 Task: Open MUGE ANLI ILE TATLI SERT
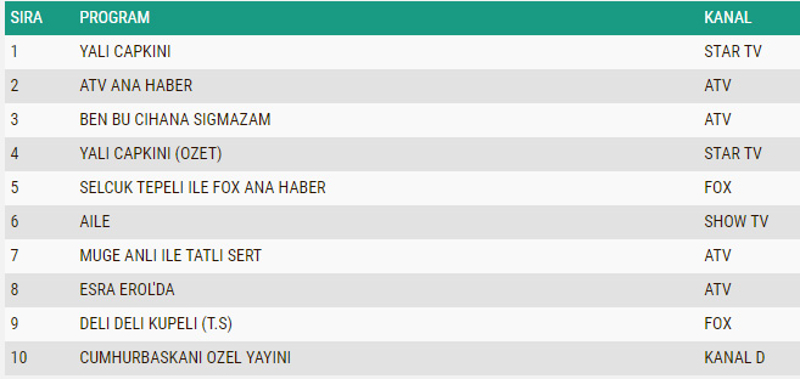pyautogui.click(x=170, y=256)
